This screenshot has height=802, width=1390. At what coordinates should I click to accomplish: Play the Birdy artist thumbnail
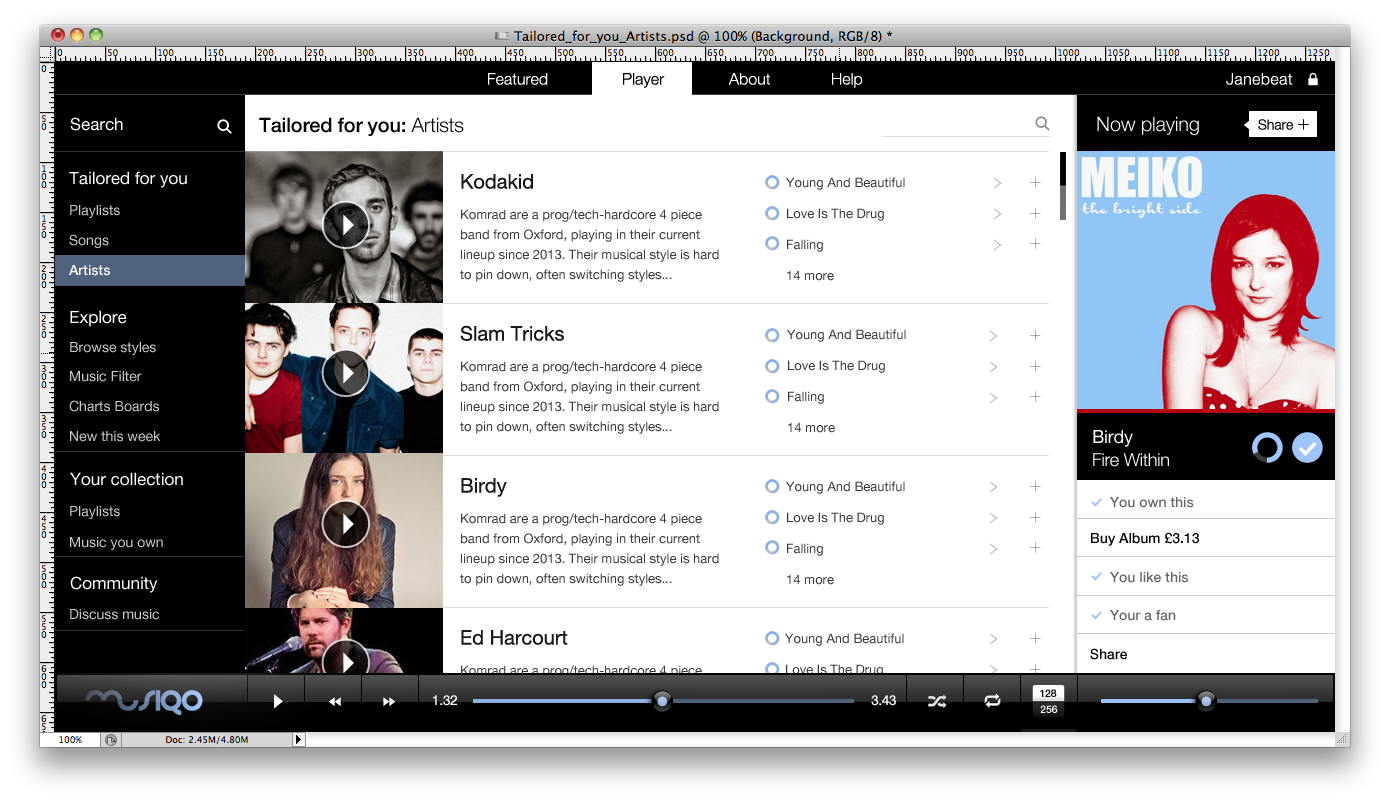346,523
